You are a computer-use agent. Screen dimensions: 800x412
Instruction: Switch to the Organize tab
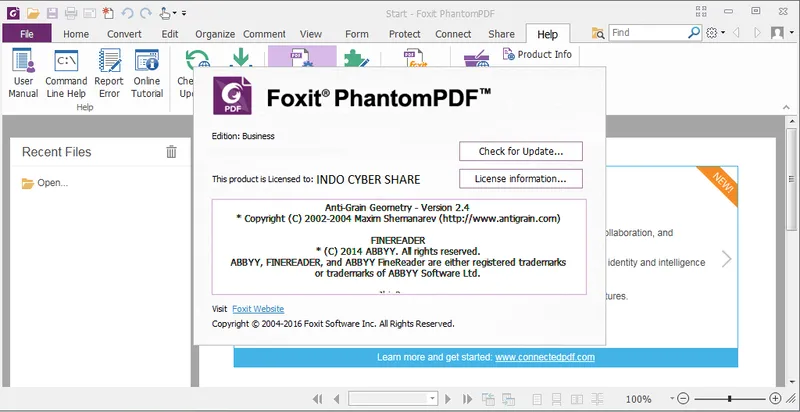click(x=215, y=34)
